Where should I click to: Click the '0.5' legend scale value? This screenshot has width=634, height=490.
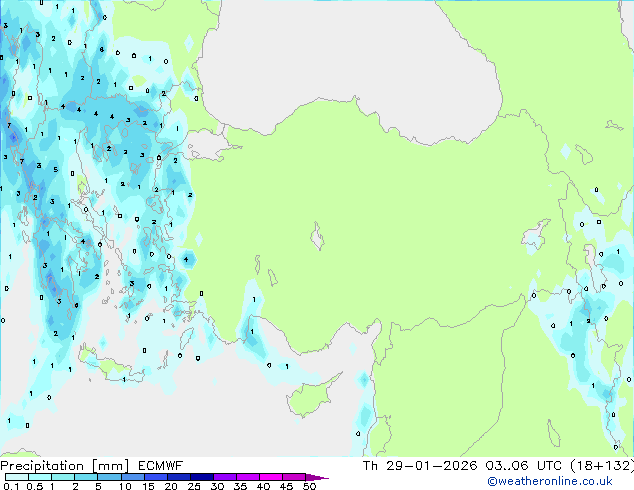coord(34,486)
